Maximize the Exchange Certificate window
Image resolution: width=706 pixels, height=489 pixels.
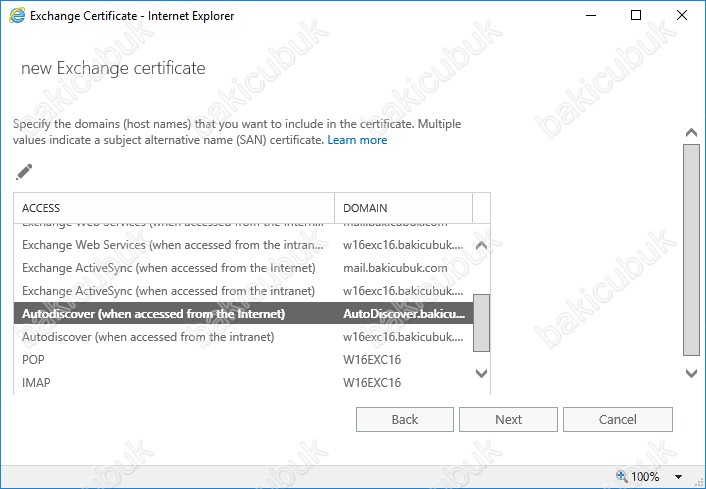[636, 15]
